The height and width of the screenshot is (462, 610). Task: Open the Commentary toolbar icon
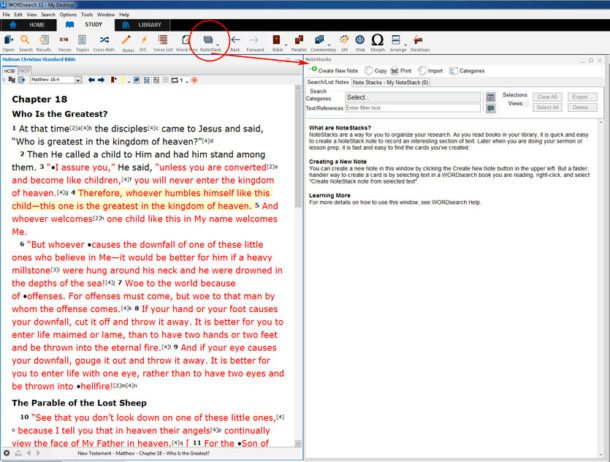point(319,40)
